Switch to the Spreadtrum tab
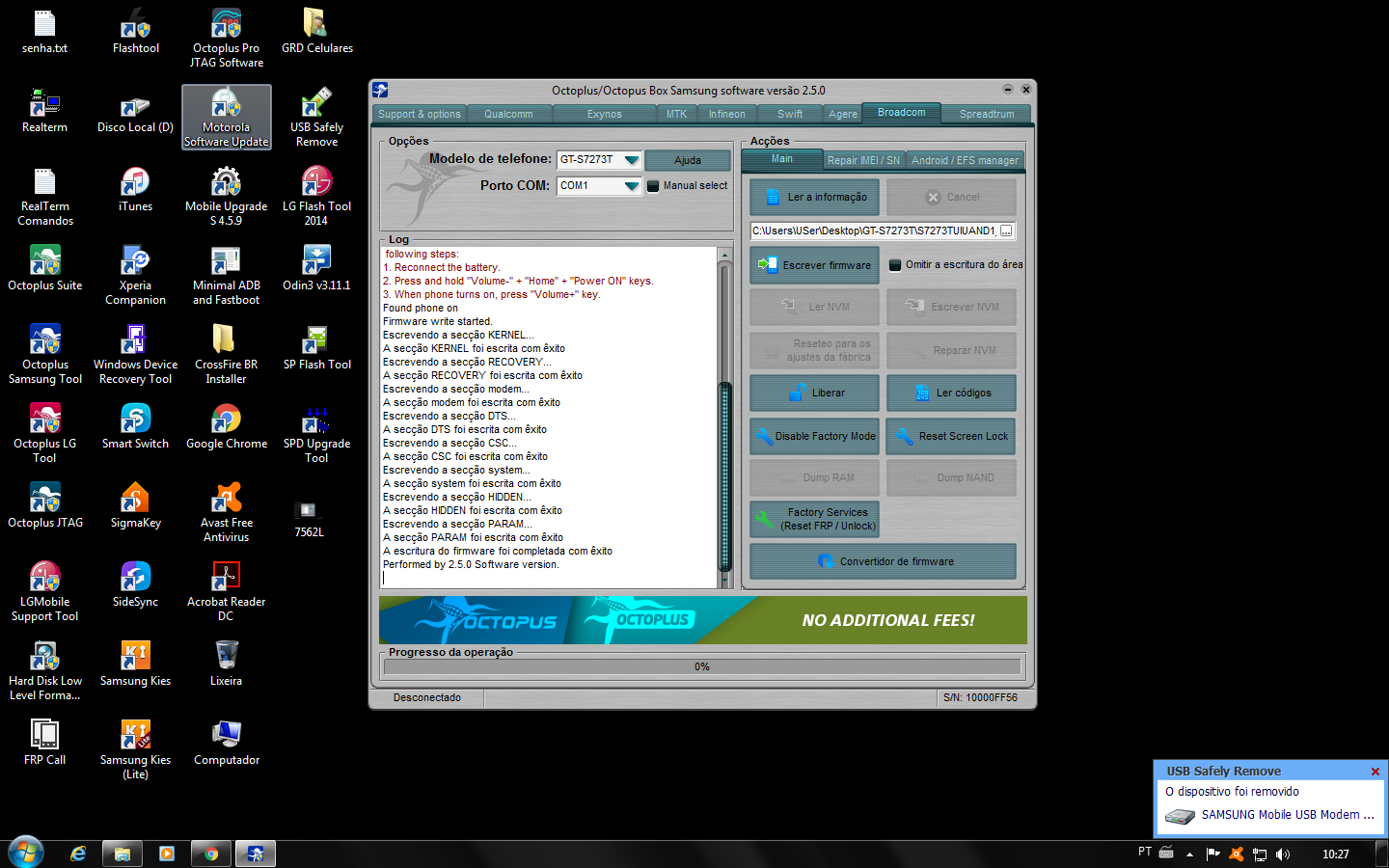1389x868 pixels. (987, 114)
